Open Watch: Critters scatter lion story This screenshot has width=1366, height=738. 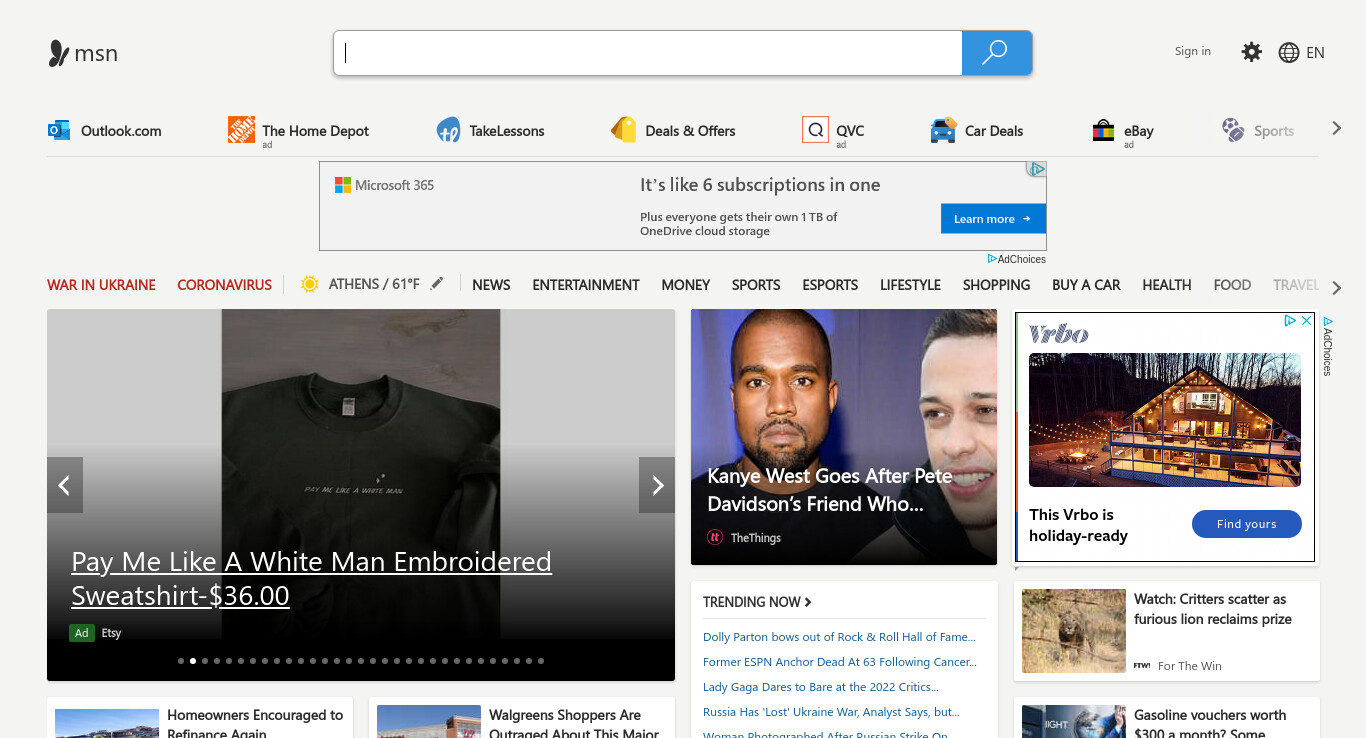1213,609
